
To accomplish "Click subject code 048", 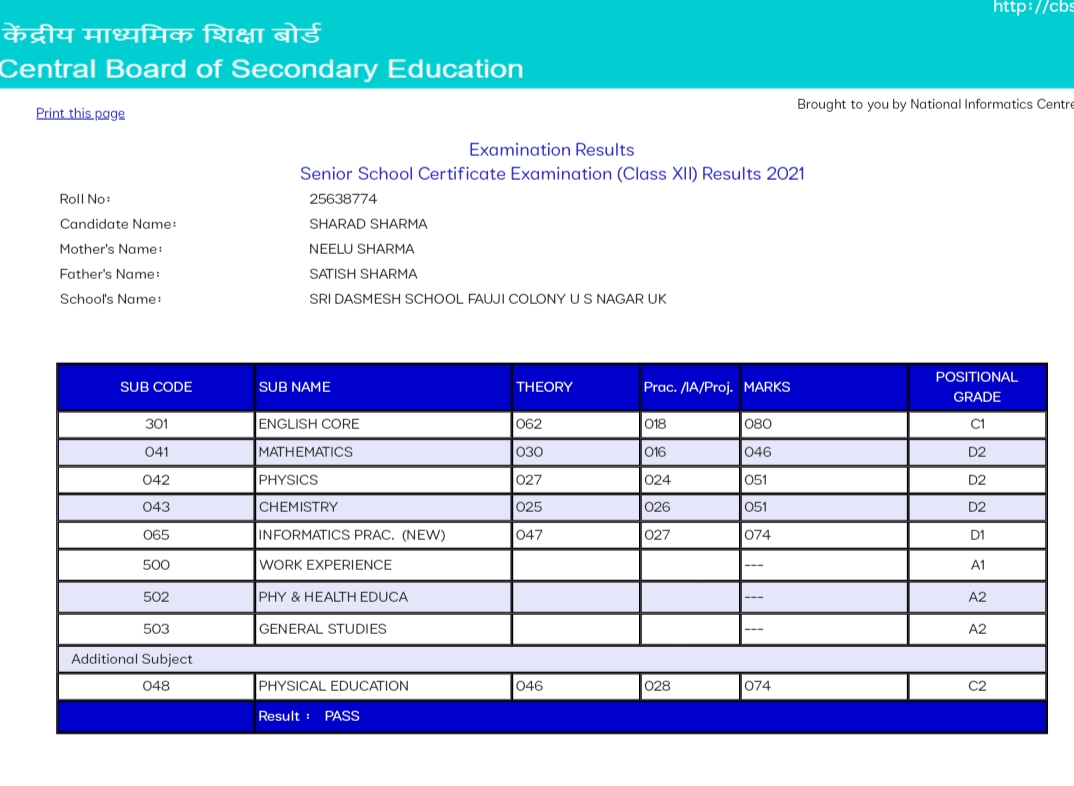I will (156, 686).
